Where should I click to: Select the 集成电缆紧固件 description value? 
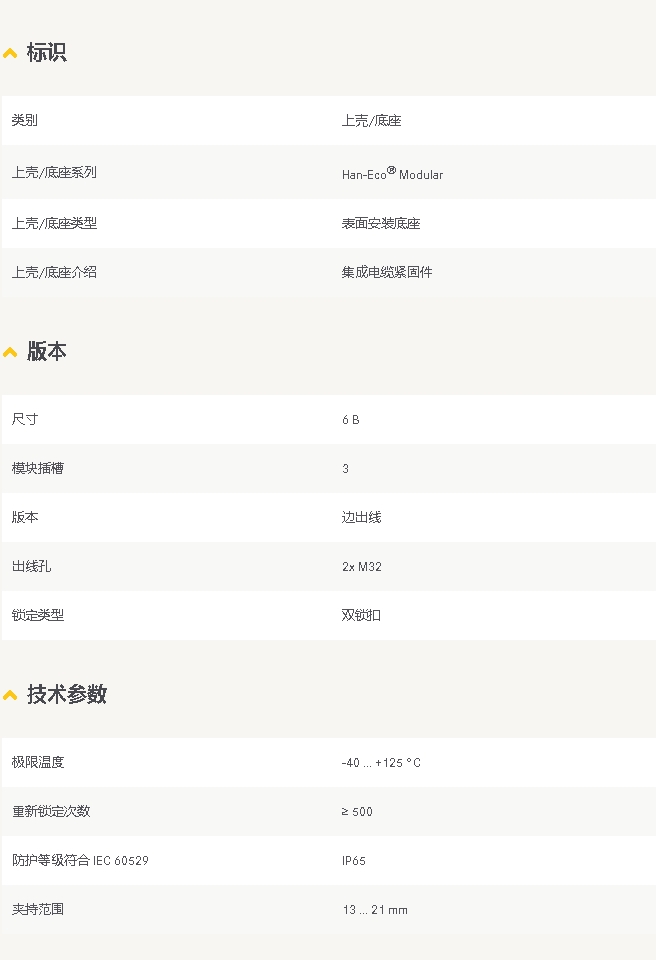pos(387,272)
